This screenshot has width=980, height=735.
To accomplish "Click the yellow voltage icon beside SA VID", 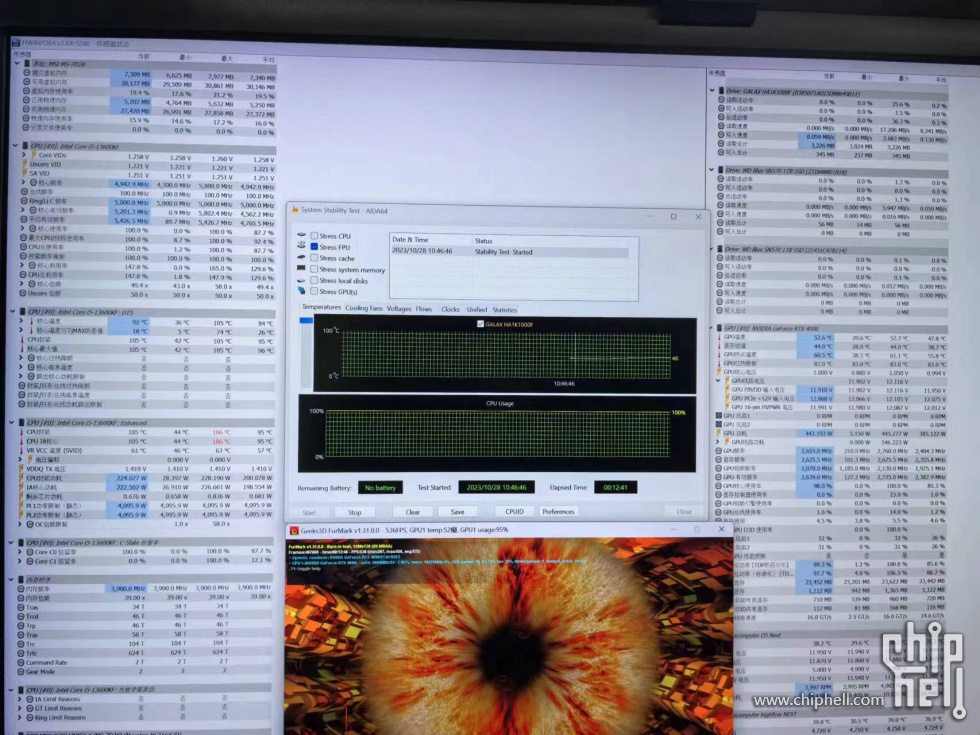I will click(x=25, y=173).
